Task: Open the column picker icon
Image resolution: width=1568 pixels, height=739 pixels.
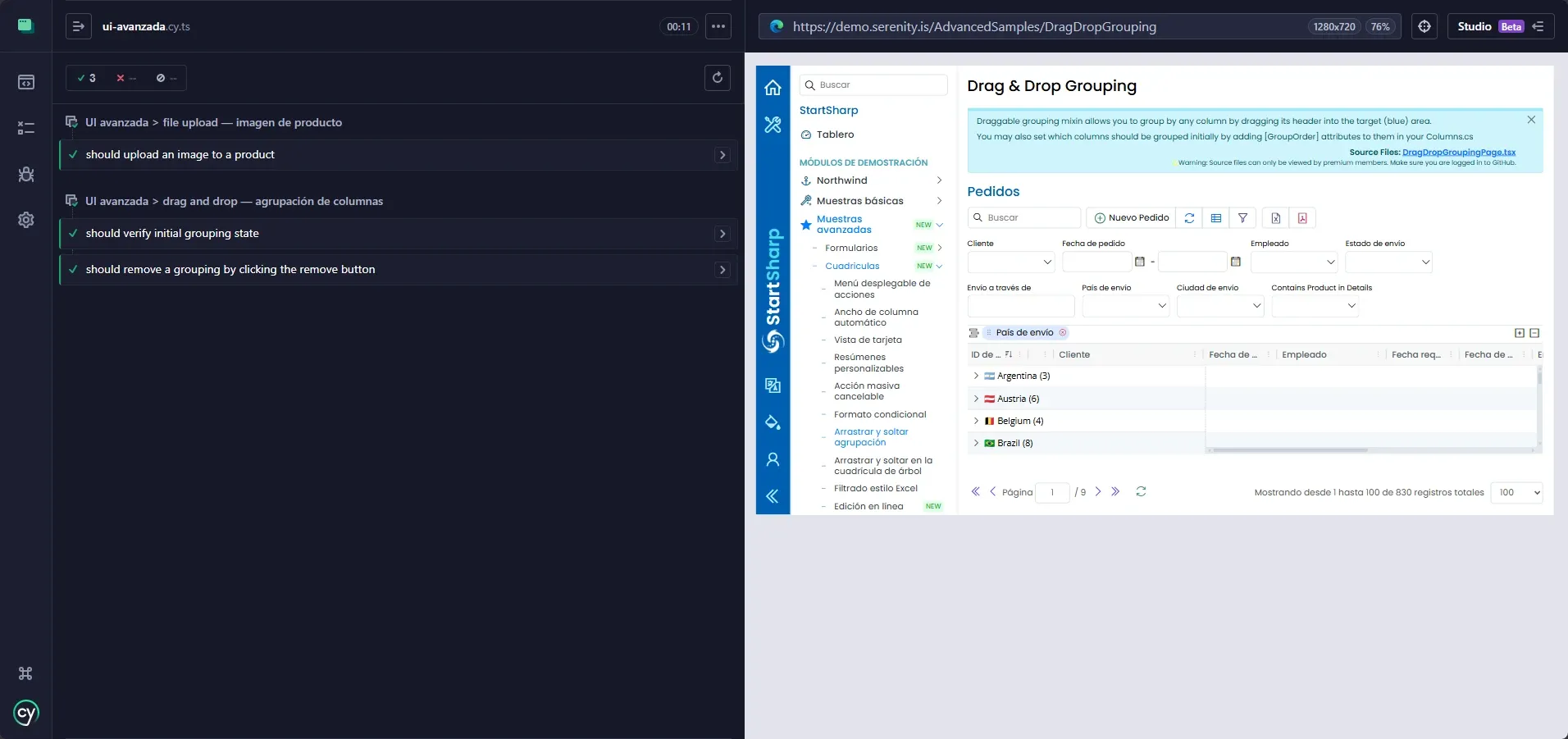Action: click(1216, 217)
